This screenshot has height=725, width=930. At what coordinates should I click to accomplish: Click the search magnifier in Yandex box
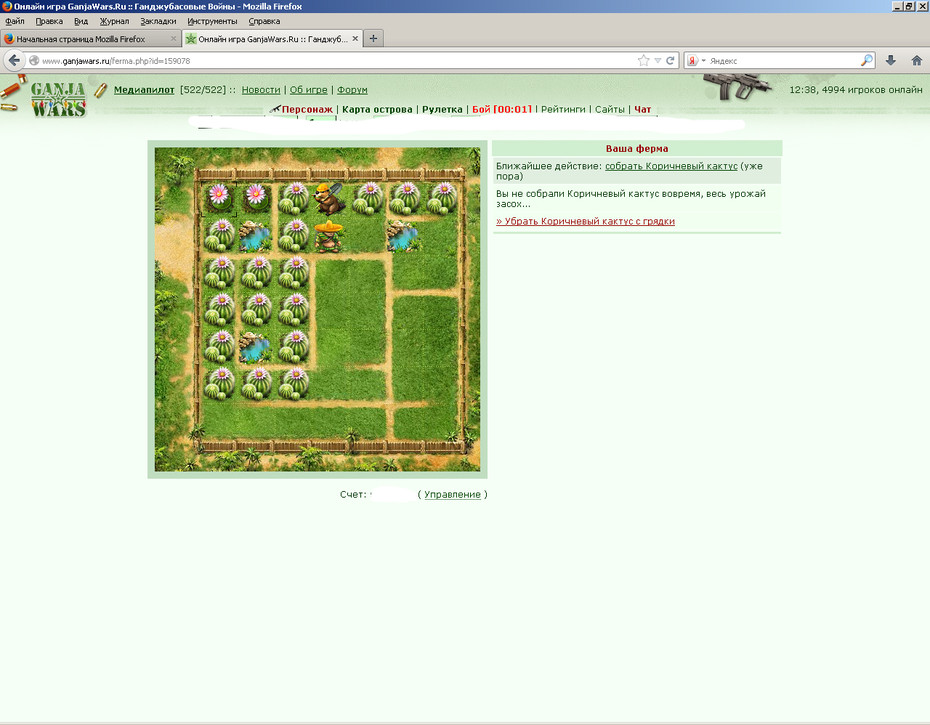867,61
